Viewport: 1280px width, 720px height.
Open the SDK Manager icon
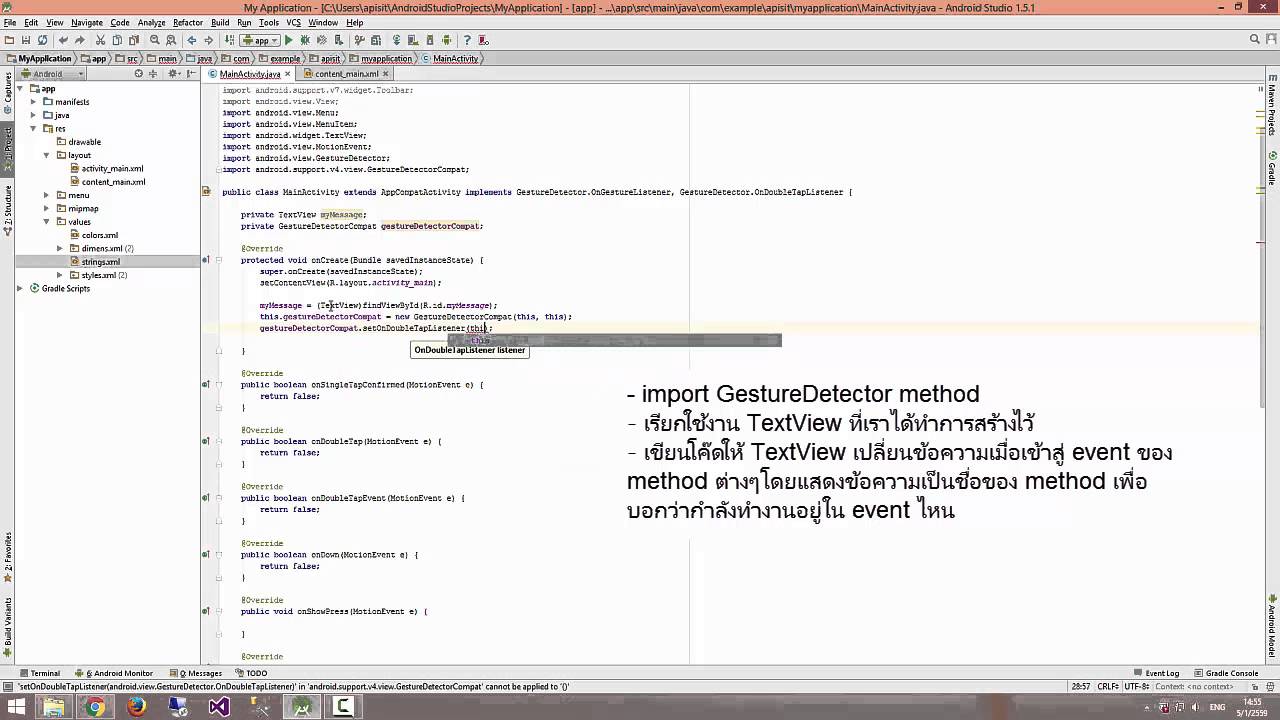click(430, 40)
